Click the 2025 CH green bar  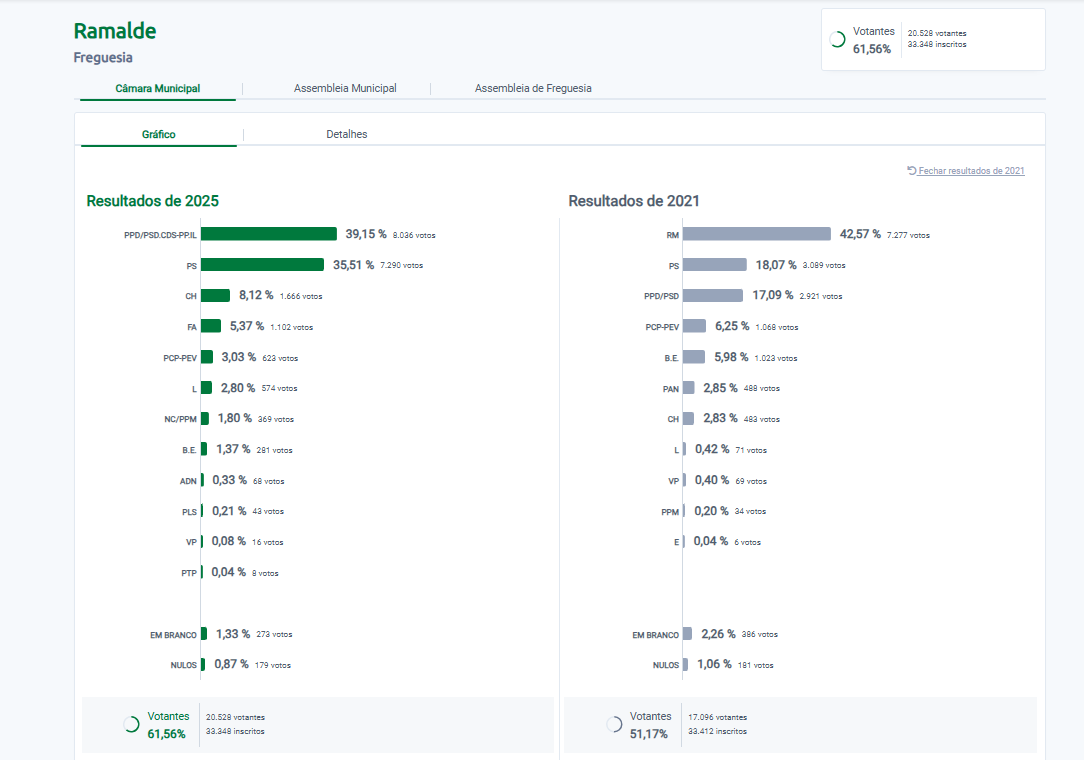tap(215, 295)
